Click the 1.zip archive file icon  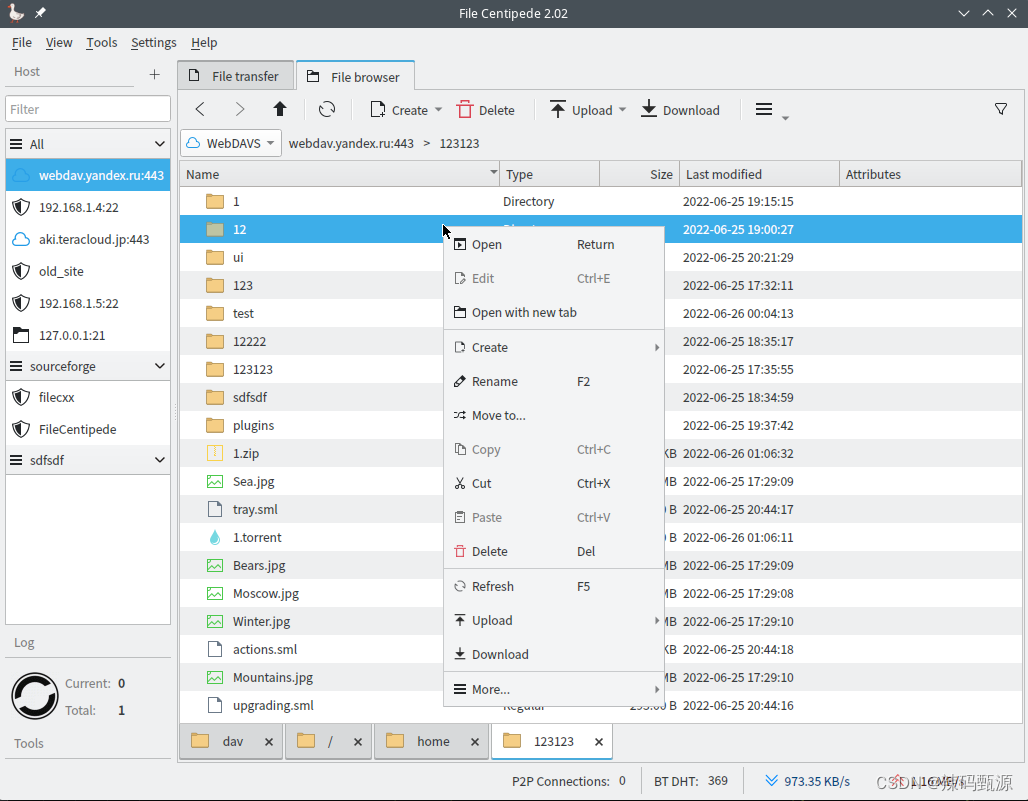pyautogui.click(x=214, y=453)
